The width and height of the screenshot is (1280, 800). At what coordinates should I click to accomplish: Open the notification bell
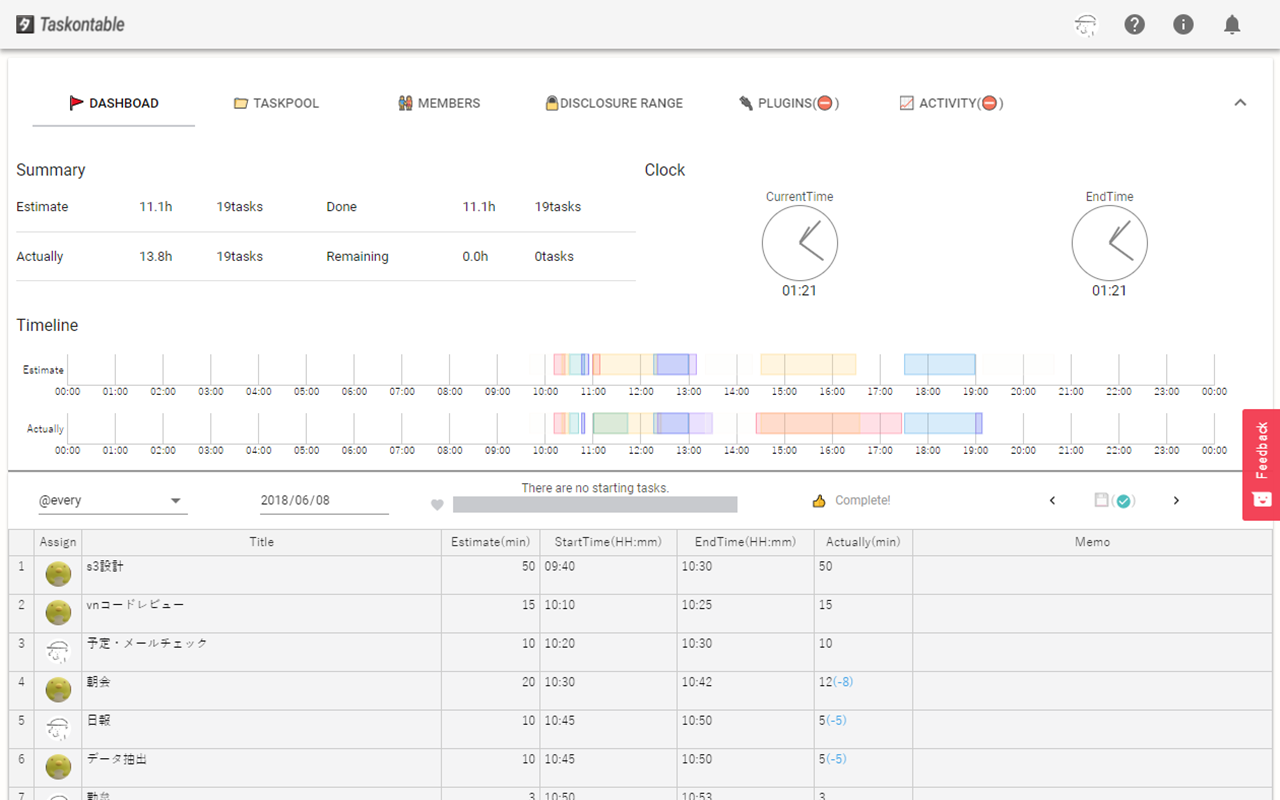pyautogui.click(x=1232, y=24)
